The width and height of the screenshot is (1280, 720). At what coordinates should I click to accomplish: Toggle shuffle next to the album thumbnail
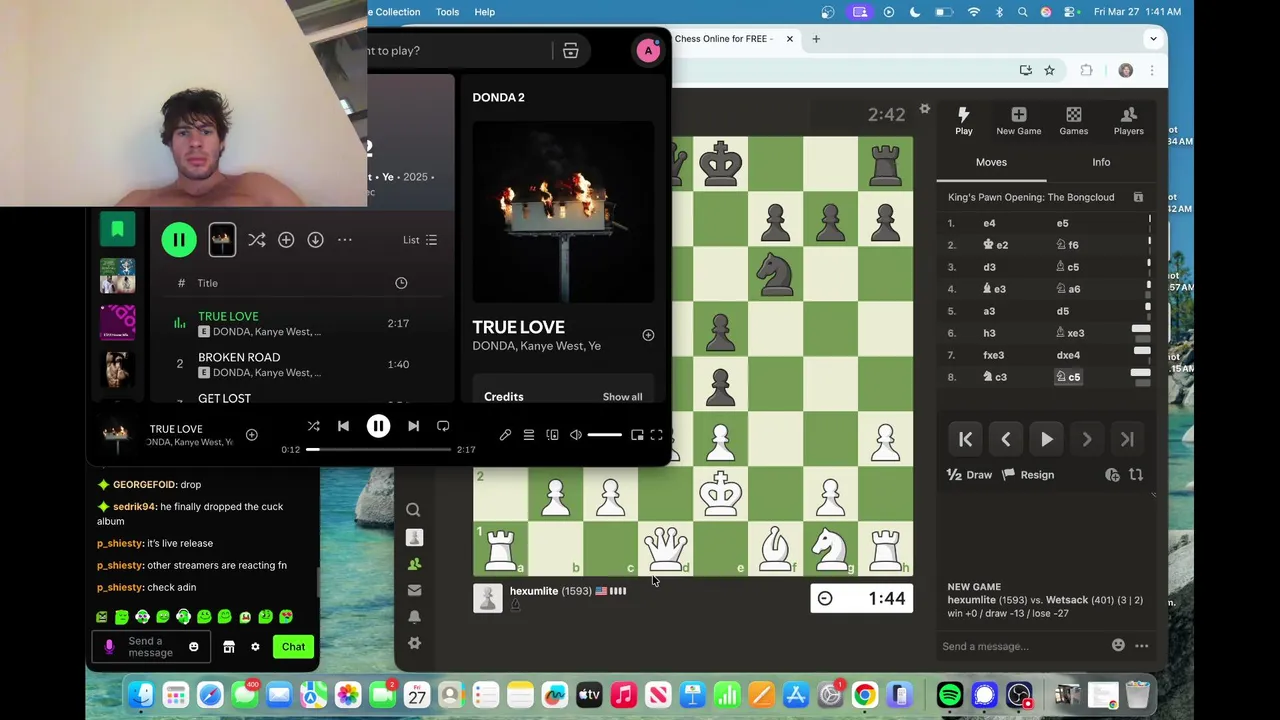click(x=257, y=240)
